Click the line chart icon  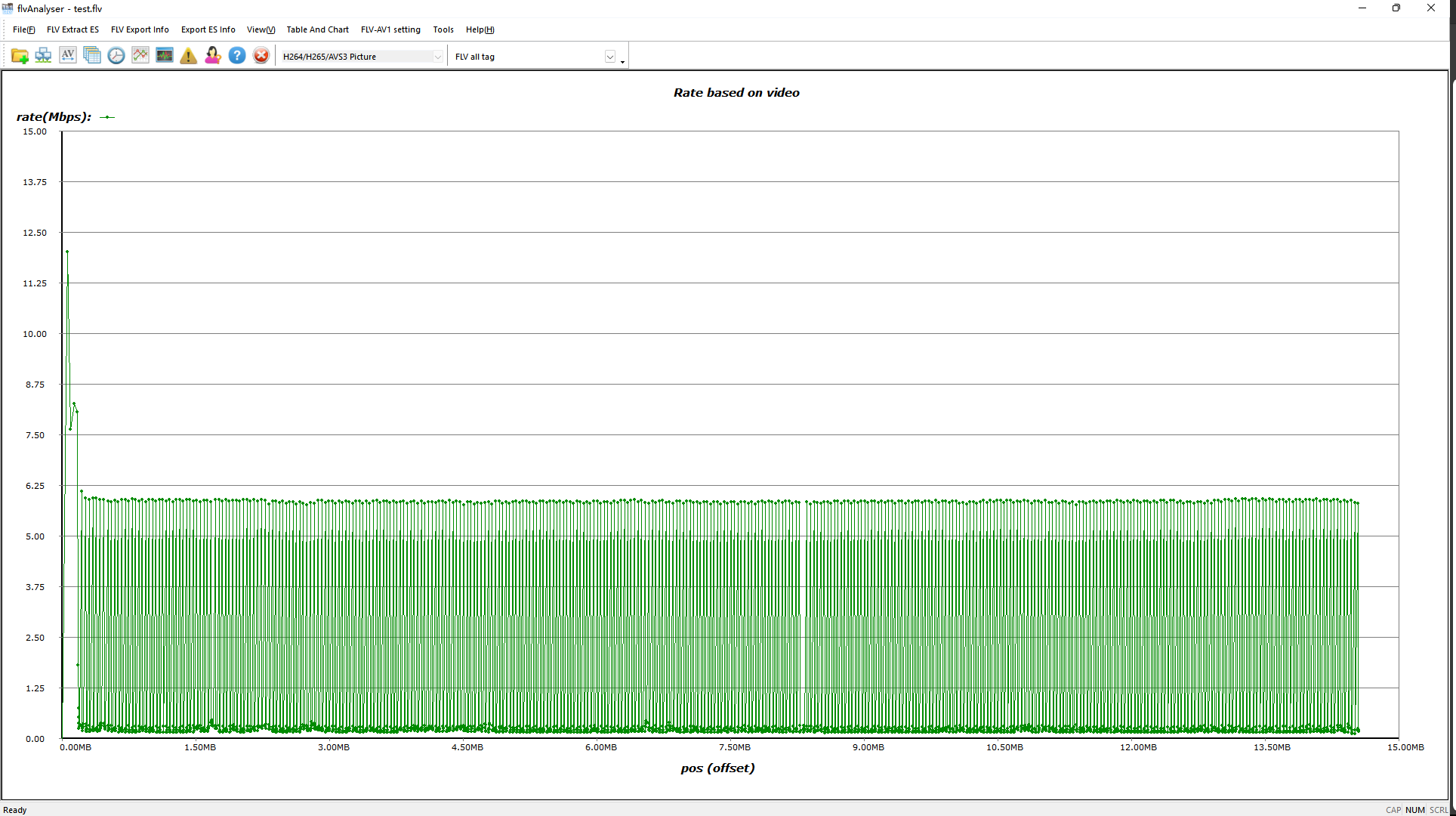click(x=140, y=56)
